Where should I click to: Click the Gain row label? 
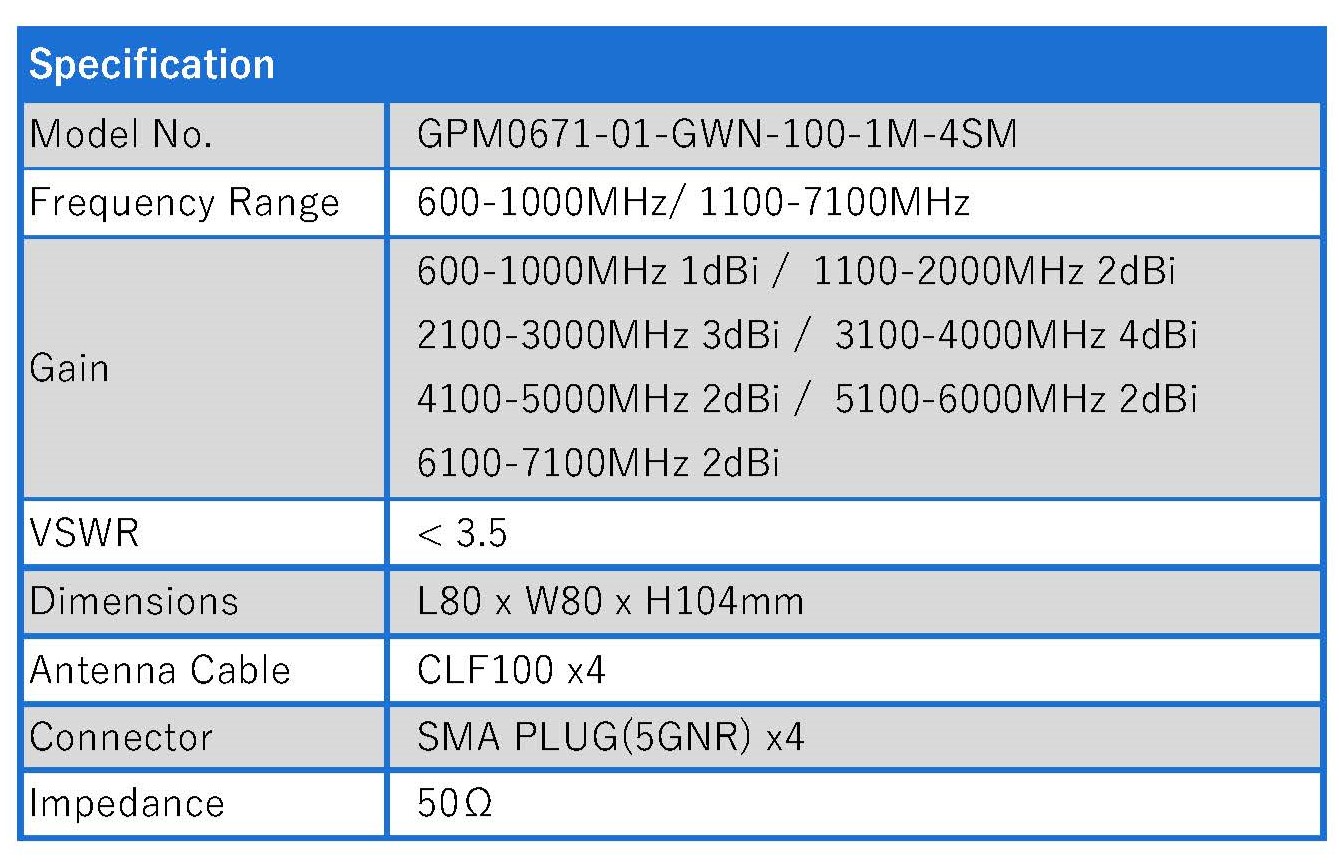[69, 368]
